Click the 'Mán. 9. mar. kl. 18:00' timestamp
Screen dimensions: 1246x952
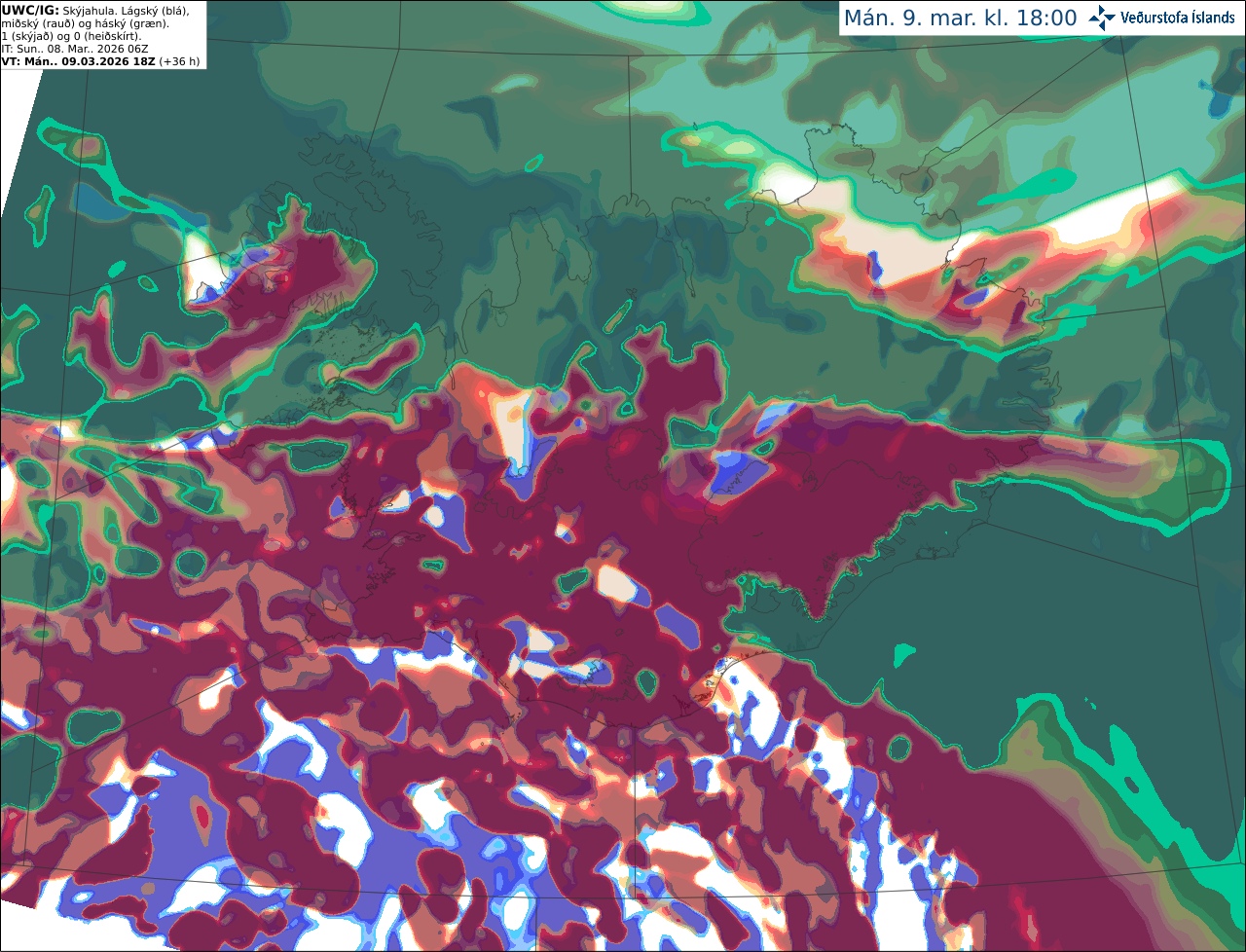coord(960,18)
